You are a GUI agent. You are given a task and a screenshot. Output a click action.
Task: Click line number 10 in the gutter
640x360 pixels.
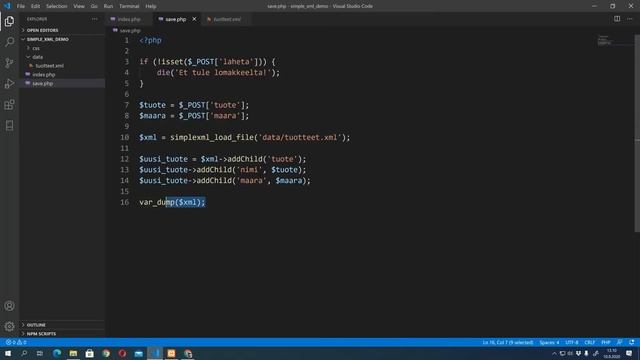(x=125, y=137)
